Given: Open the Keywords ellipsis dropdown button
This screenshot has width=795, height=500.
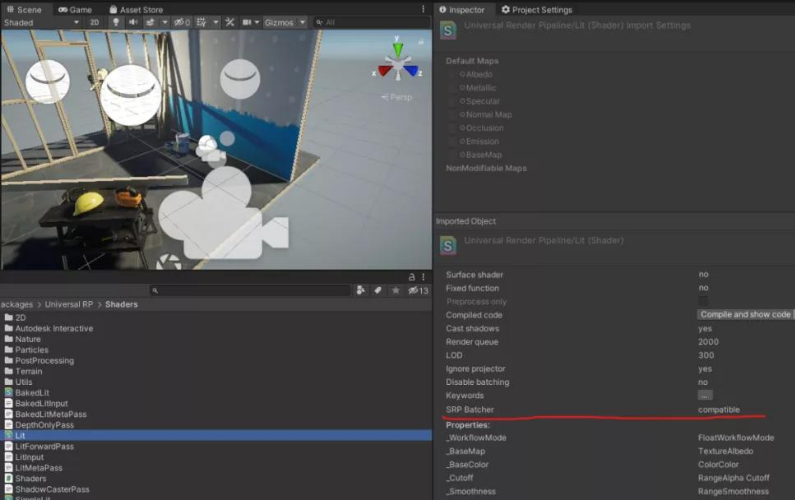Looking at the screenshot, I should tap(705, 395).
